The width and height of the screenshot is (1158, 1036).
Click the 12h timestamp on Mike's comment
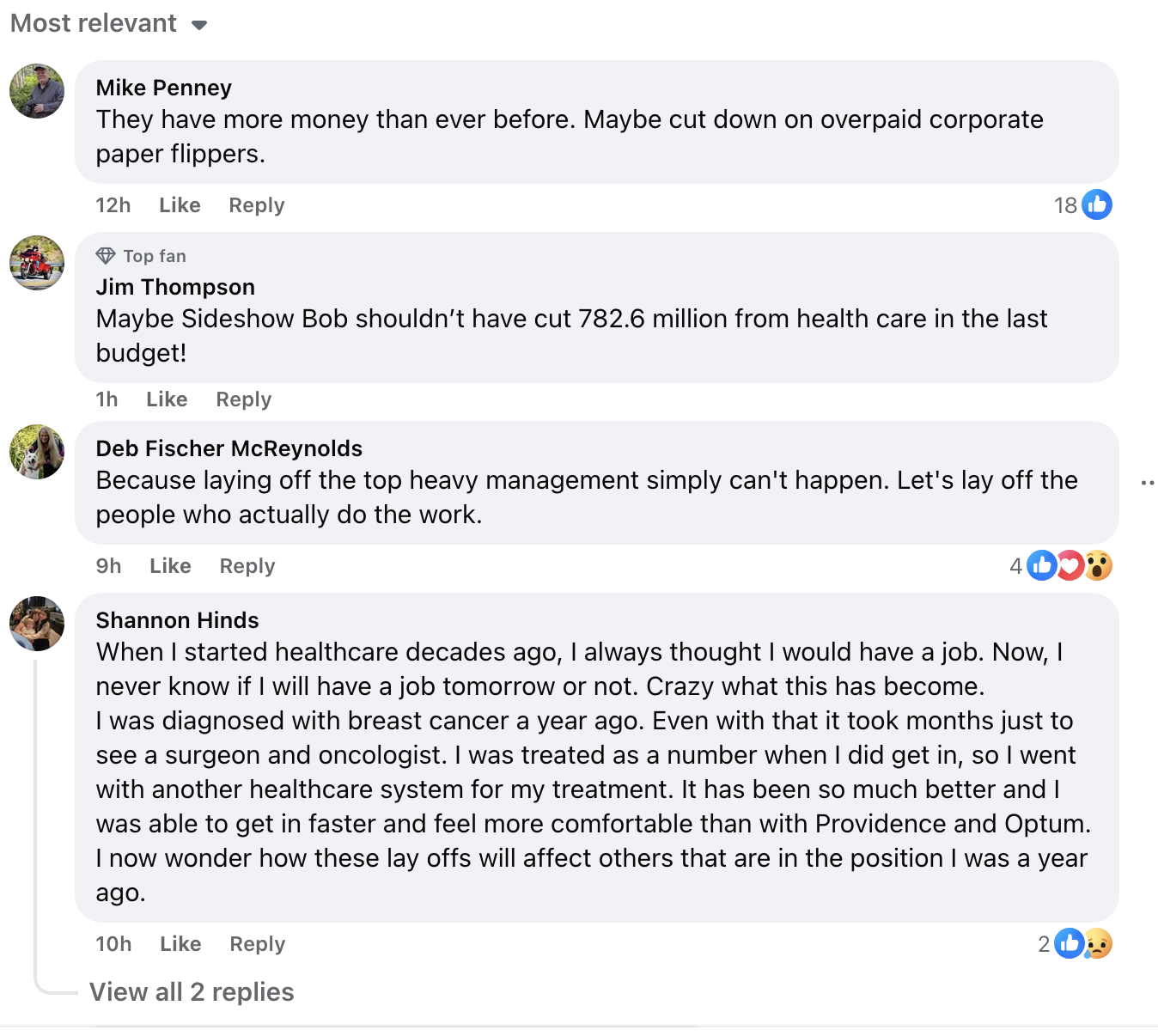[113, 205]
